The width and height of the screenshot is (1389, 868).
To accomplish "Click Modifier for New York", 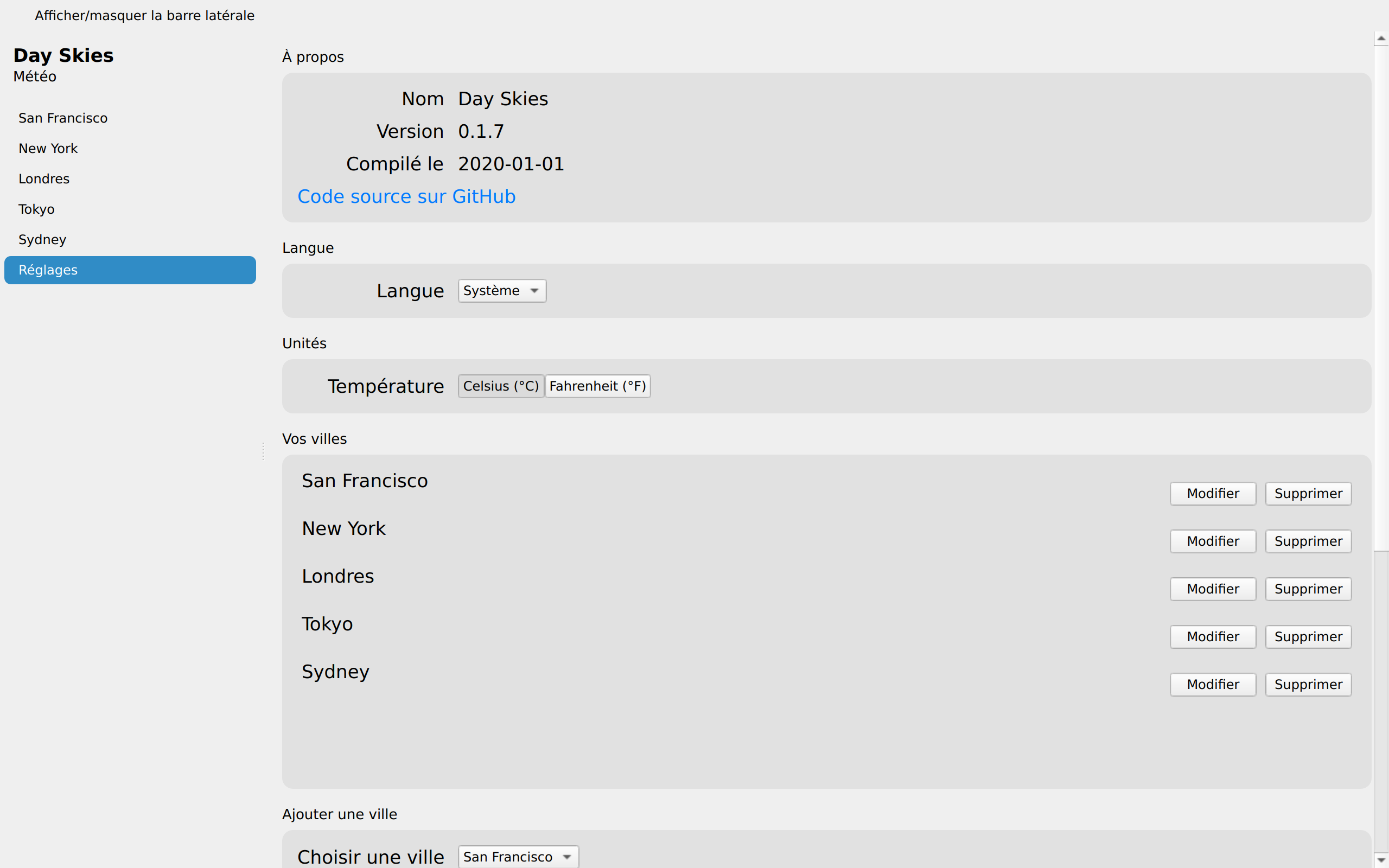I will tap(1213, 541).
